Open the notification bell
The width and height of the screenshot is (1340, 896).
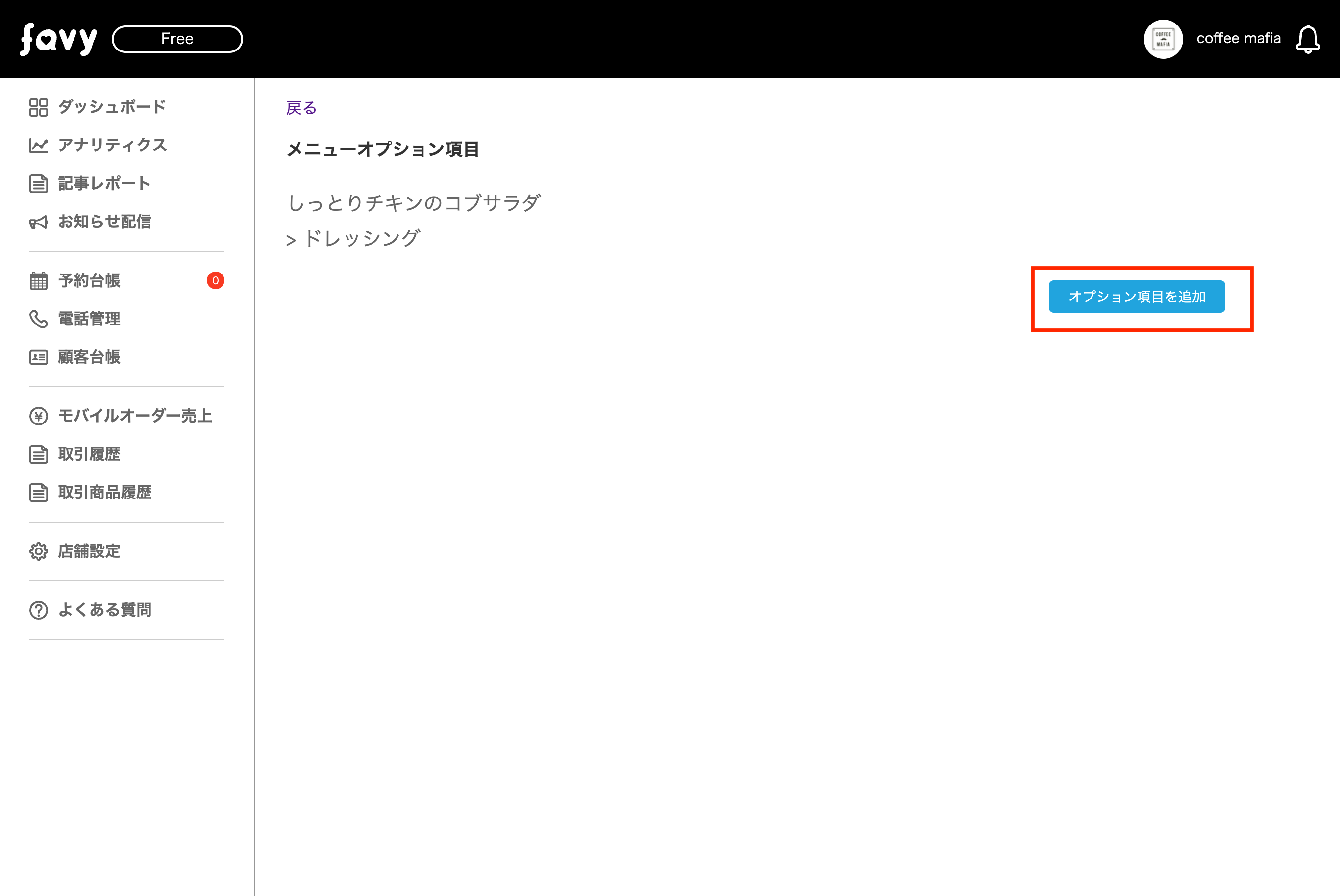click(x=1308, y=39)
